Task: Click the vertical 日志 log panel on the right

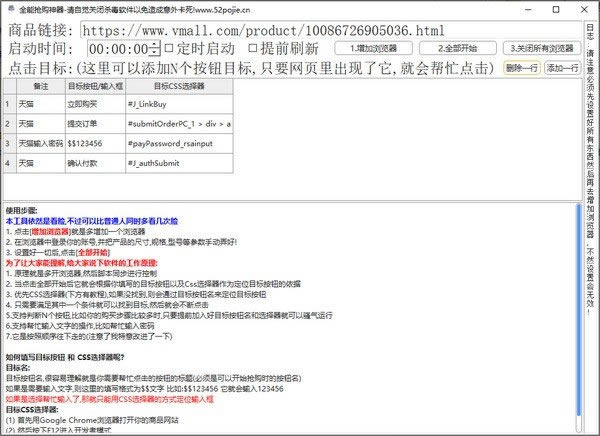Action: pyautogui.click(x=590, y=226)
